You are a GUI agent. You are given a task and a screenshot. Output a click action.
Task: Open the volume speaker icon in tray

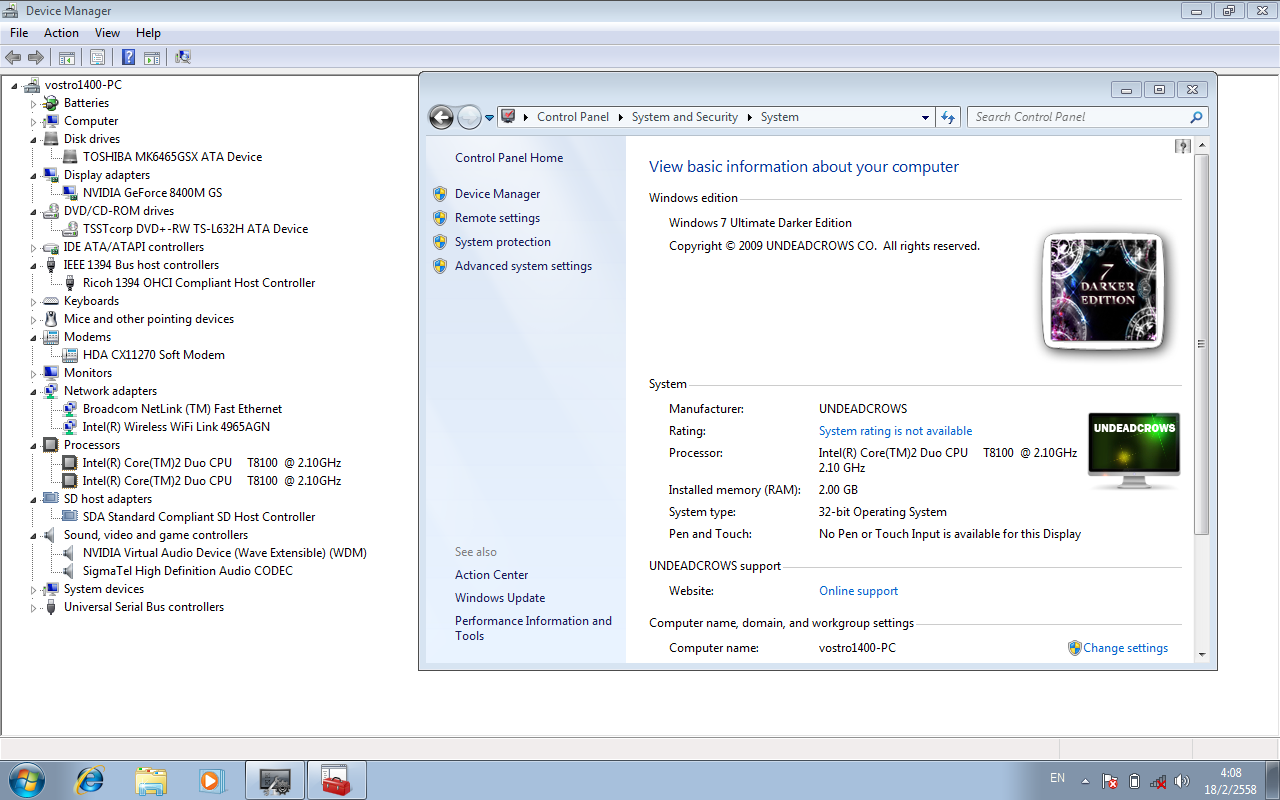1182,781
